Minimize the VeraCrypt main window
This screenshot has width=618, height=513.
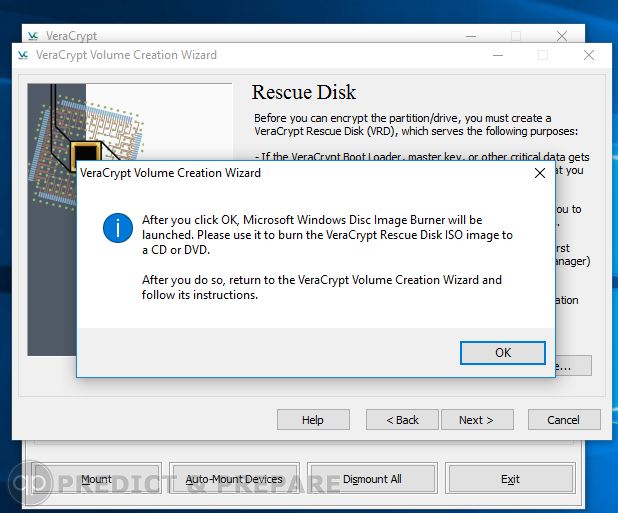point(471,36)
